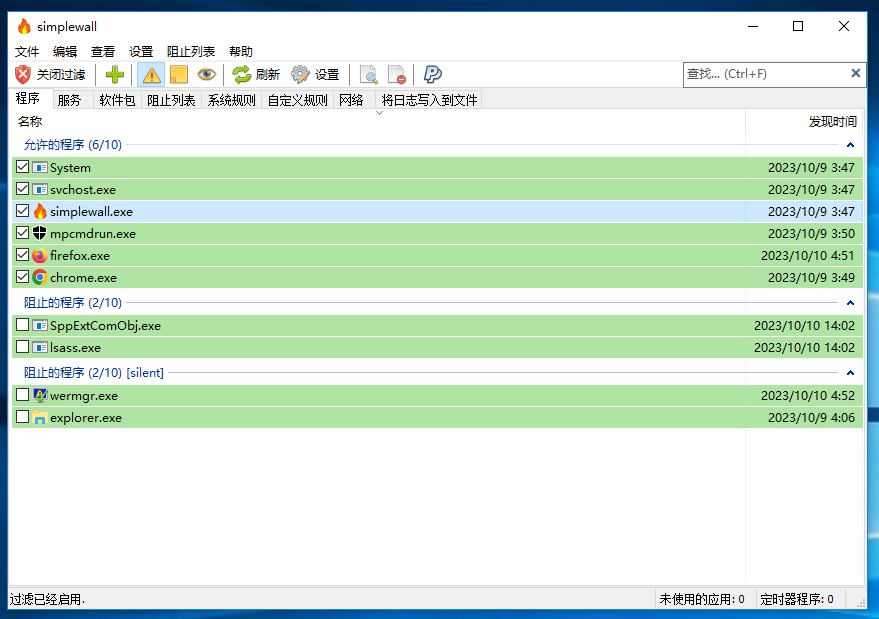Uncheck the chrome.exe checkbox

click(x=23, y=277)
